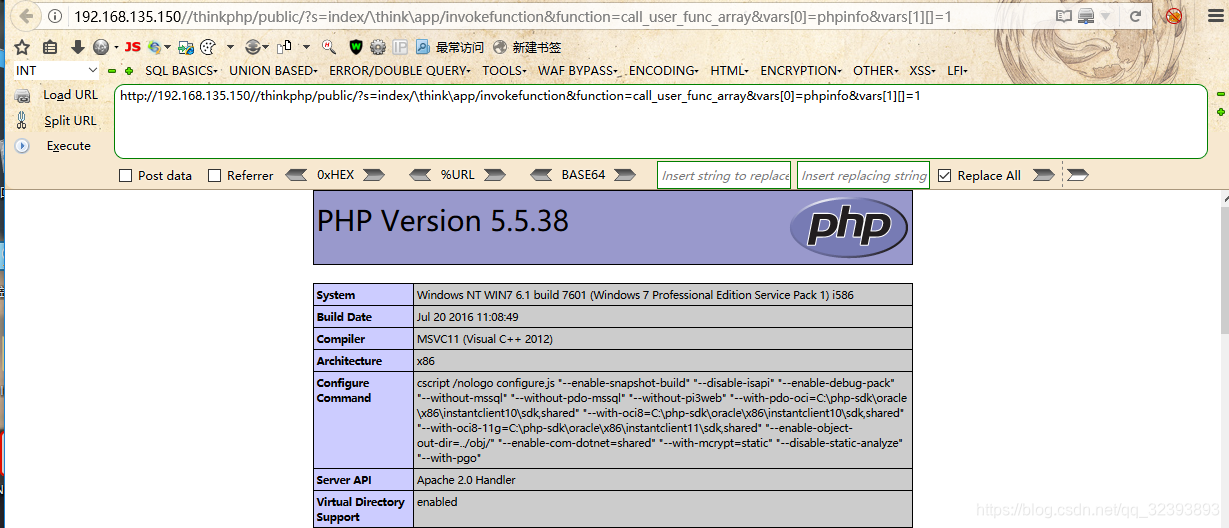Click the red JS toolbar icon
Image resolution: width=1229 pixels, height=528 pixels.
click(x=132, y=46)
